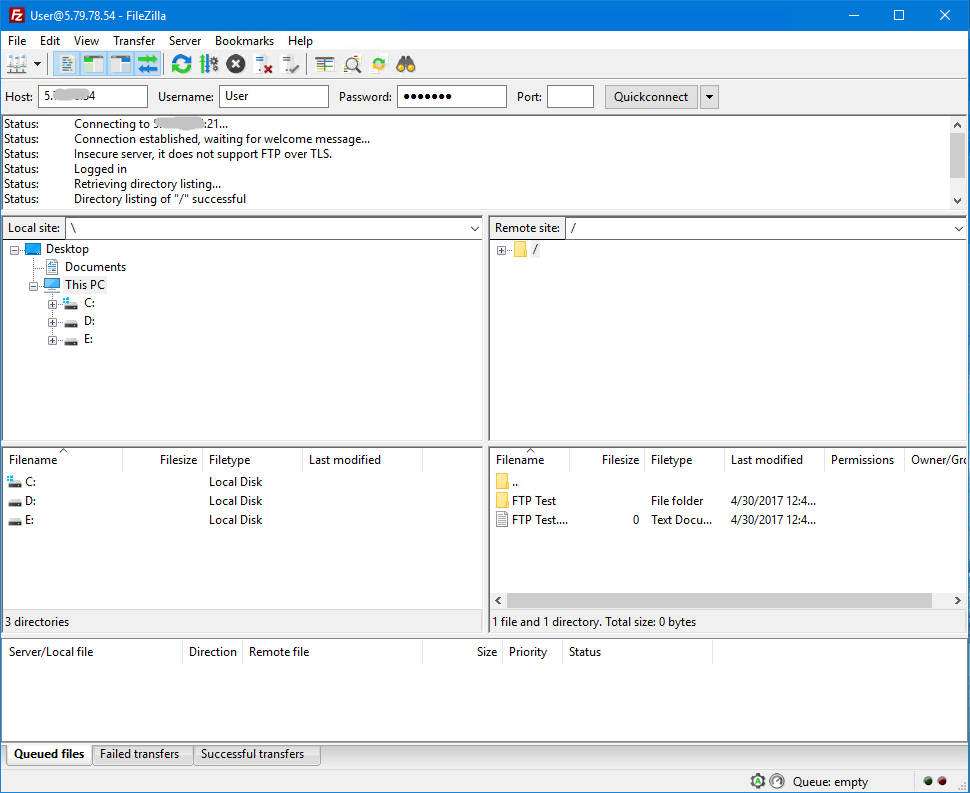Toggle the transfer queue panel
Image resolution: width=970 pixels, height=793 pixels.
click(148, 63)
